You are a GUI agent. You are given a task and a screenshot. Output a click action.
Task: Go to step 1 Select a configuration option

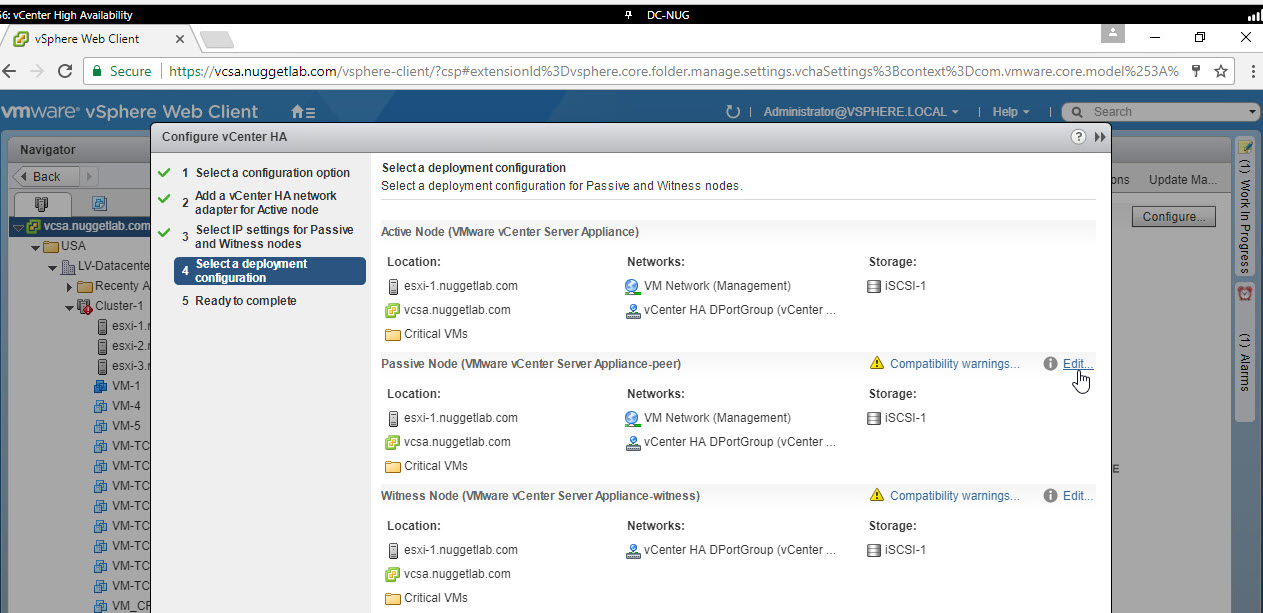[x=272, y=173]
